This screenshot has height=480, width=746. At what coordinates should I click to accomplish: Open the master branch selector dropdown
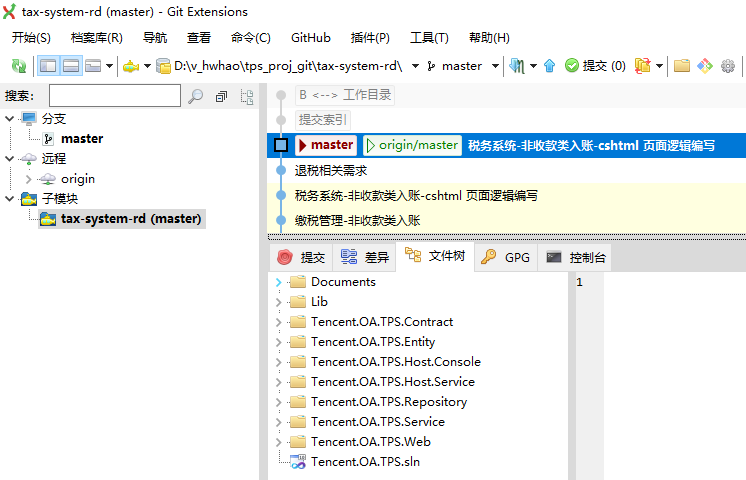495,66
